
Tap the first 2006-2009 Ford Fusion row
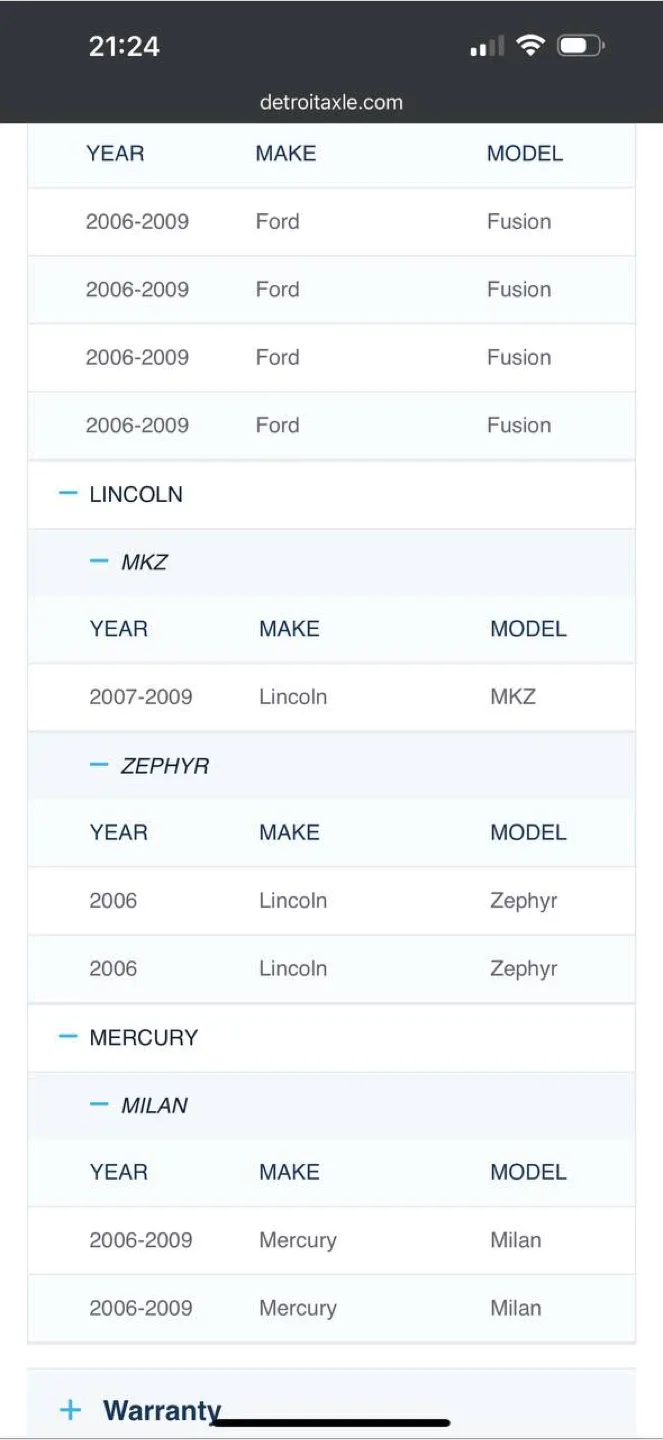point(331,222)
